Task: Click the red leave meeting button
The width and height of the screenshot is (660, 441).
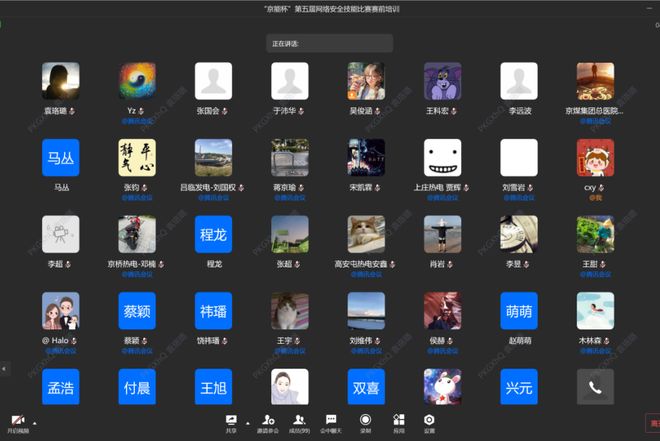Action: (653, 423)
